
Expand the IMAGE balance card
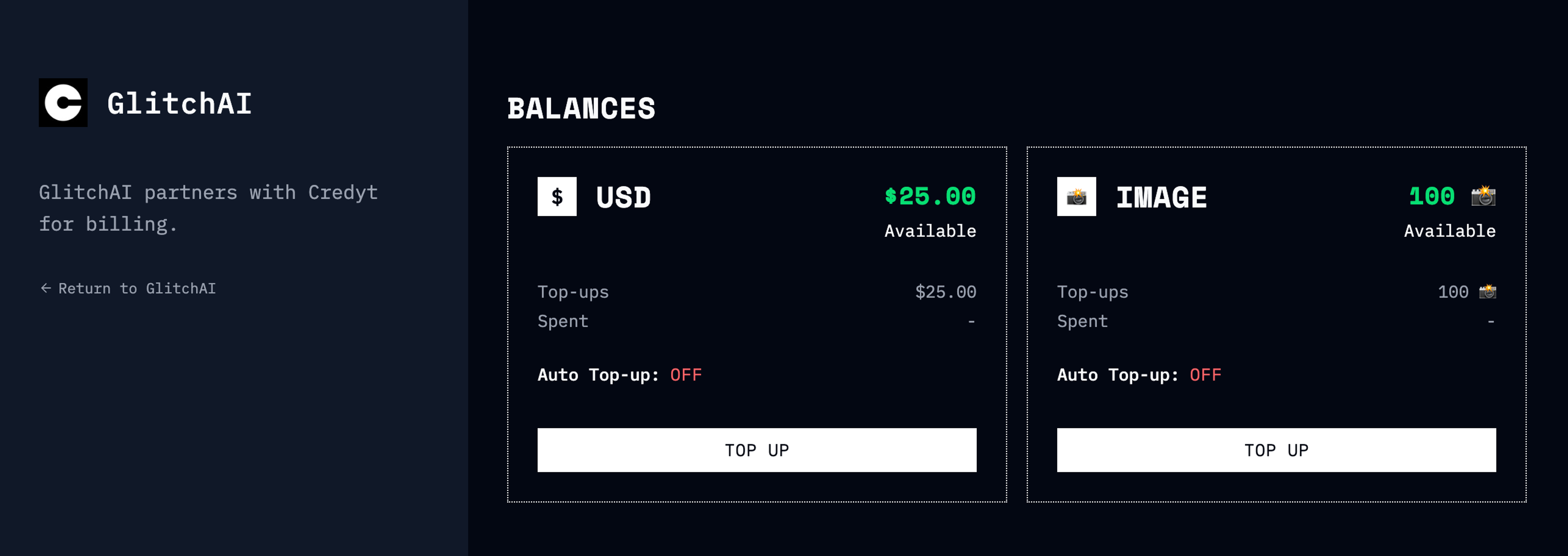[1276, 322]
